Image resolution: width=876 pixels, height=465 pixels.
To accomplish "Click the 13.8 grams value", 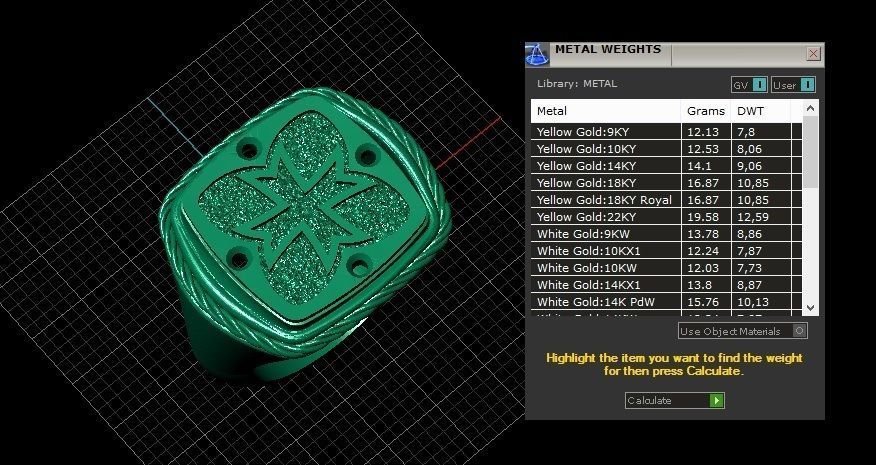I will click(x=699, y=284).
